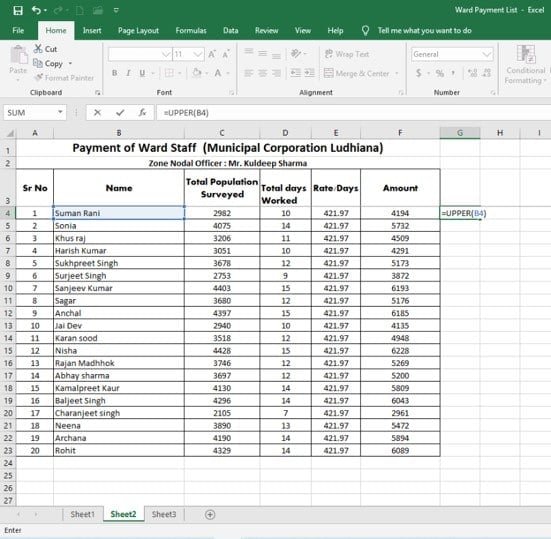551x539 pixels.
Task: Click Decrease Font Size icon
Action: tap(226, 54)
